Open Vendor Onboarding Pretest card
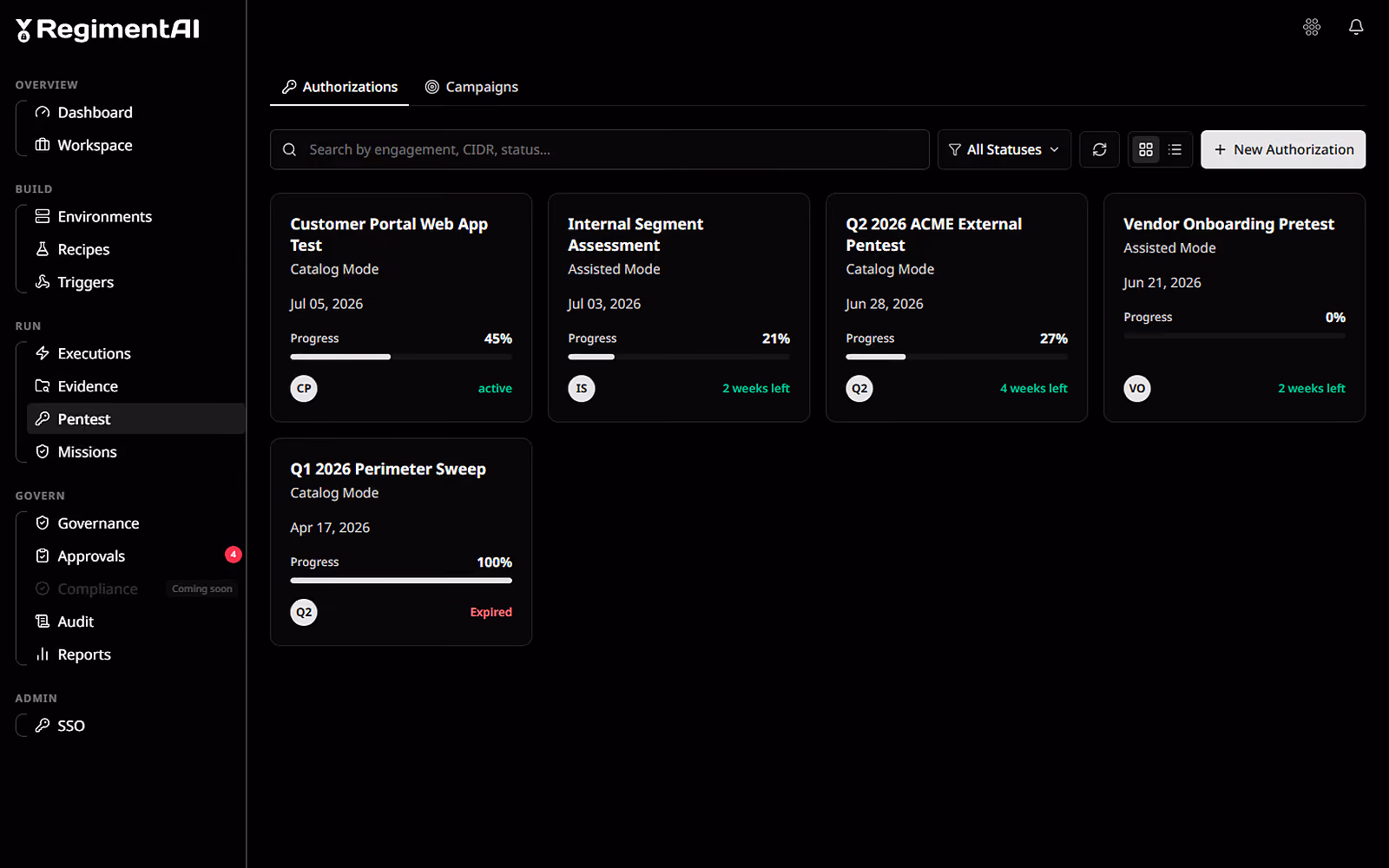Image resolution: width=1389 pixels, height=868 pixels. (1234, 307)
